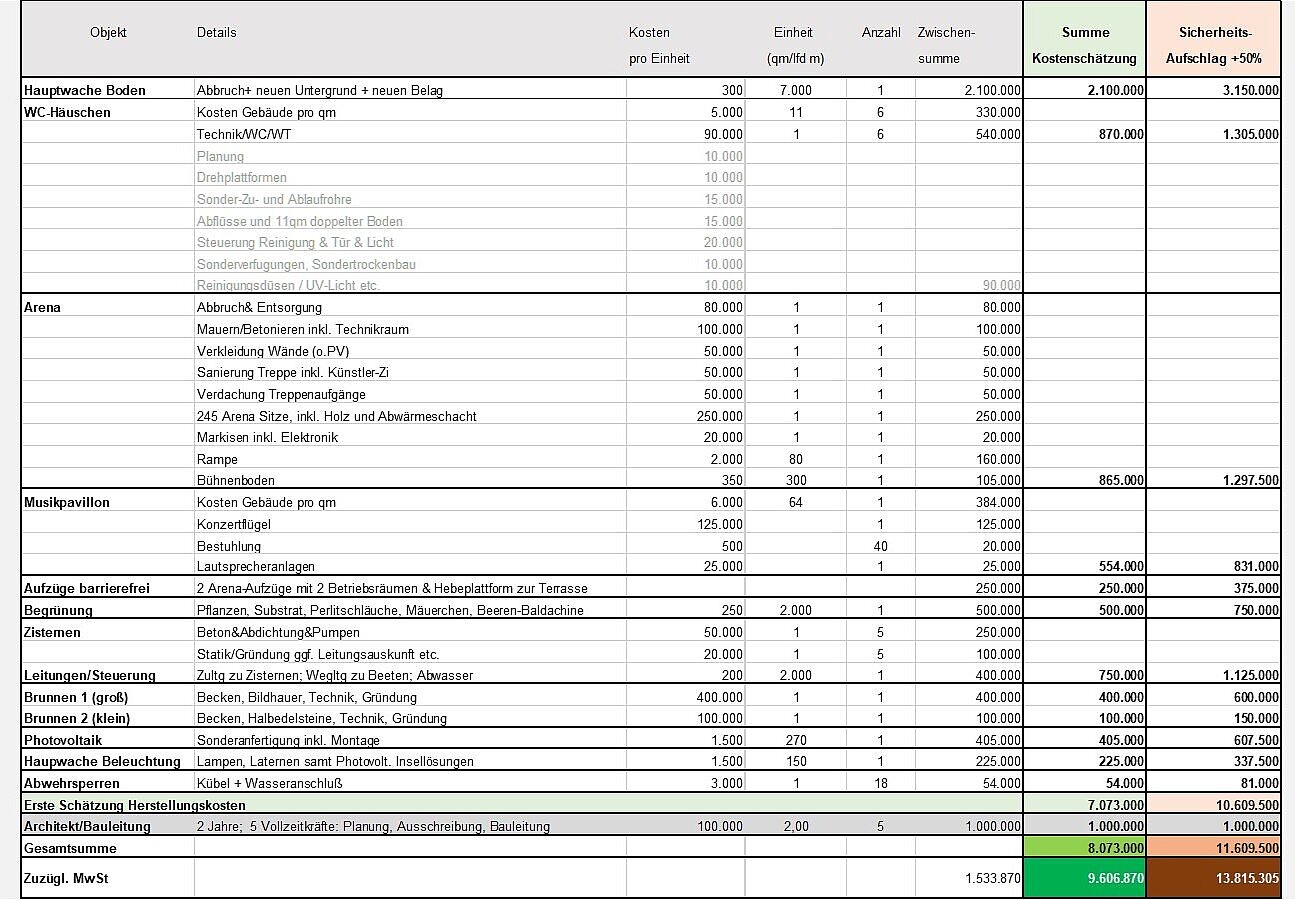The width and height of the screenshot is (1295, 900).
Task: Select 'Erste Schätzung Herstellungskosten' row label
Action: (135, 805)
